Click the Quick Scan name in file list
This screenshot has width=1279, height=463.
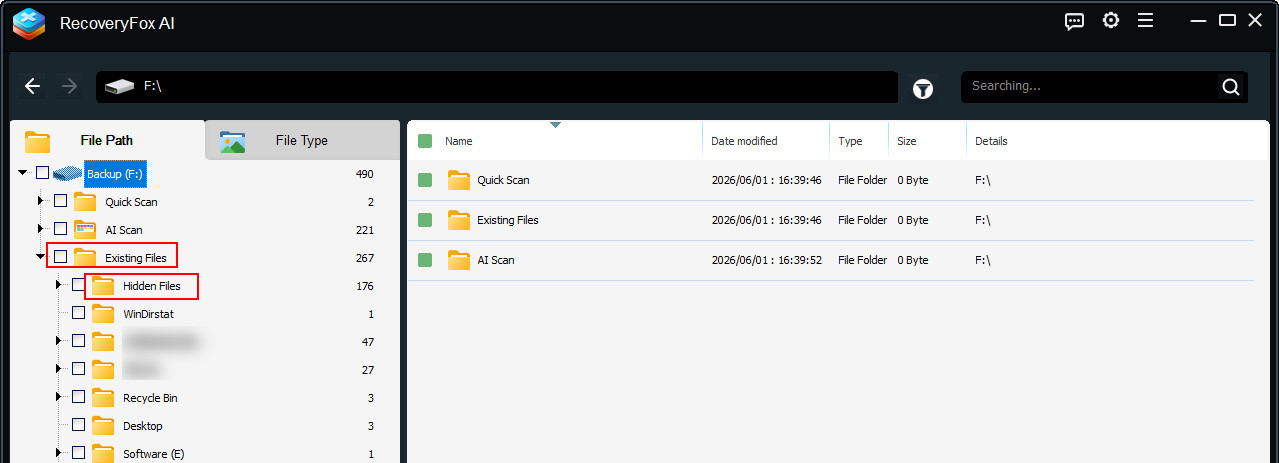(x=503, y=180)
